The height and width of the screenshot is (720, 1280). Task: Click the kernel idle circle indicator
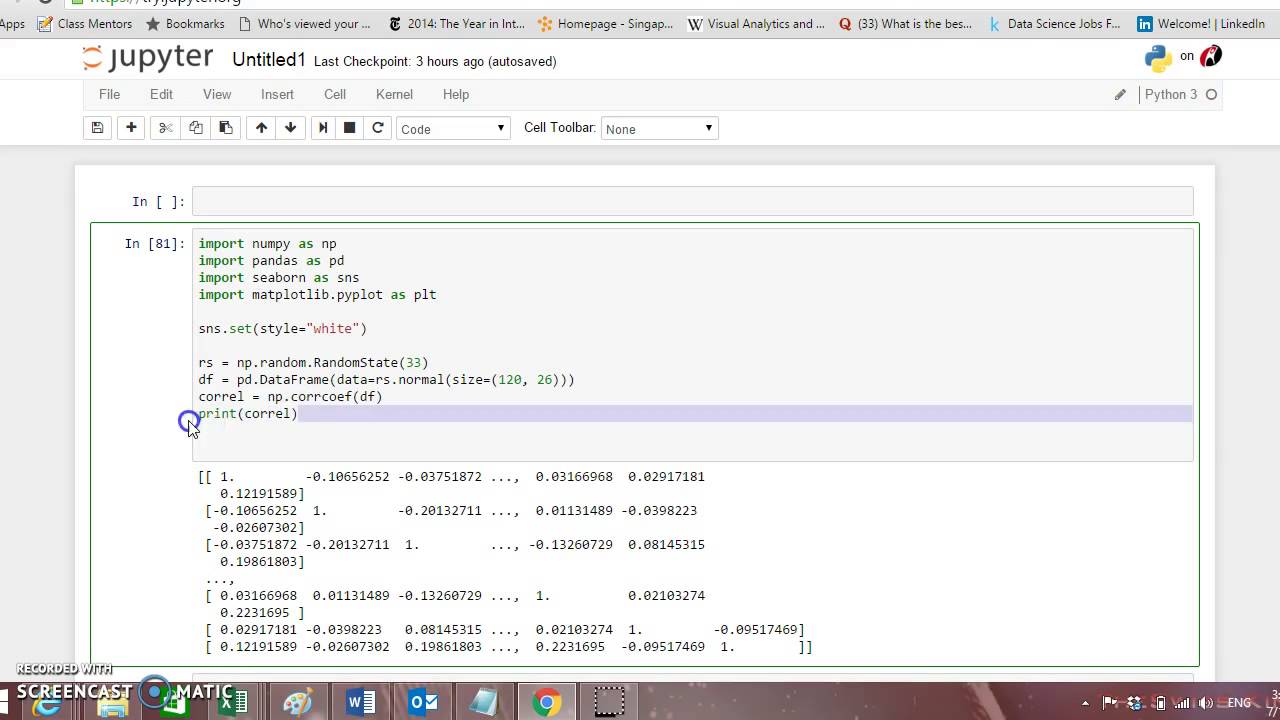[x=1211, y=95]
